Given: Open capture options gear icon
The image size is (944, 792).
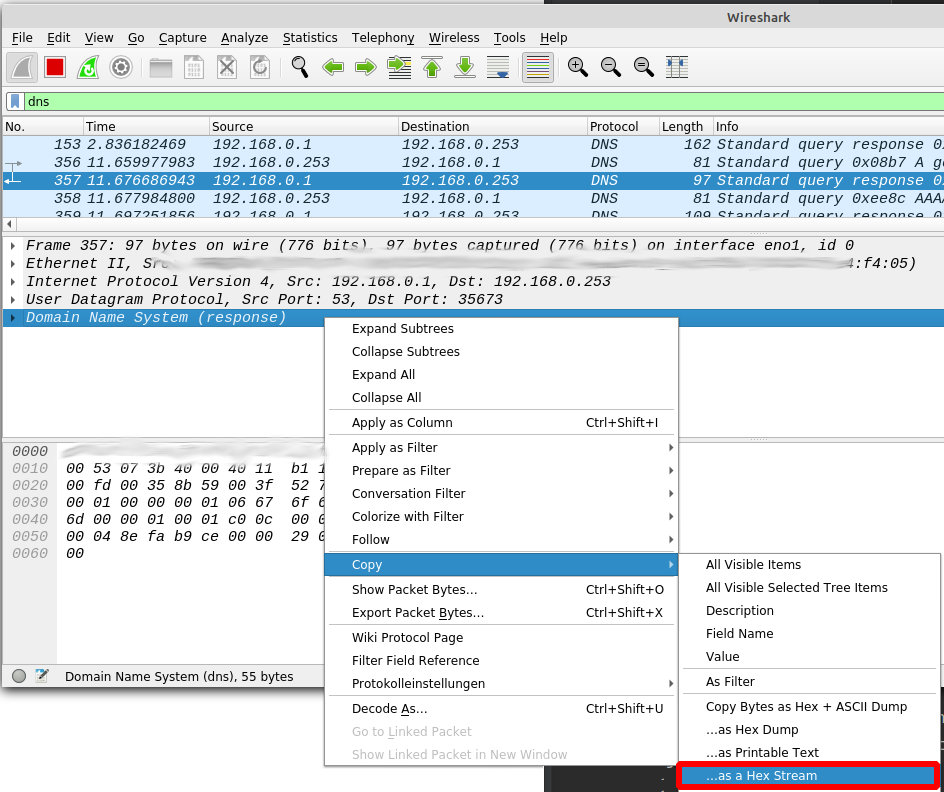Looking at the screenshot, I should pyautogui.click(x=121, y=67).
